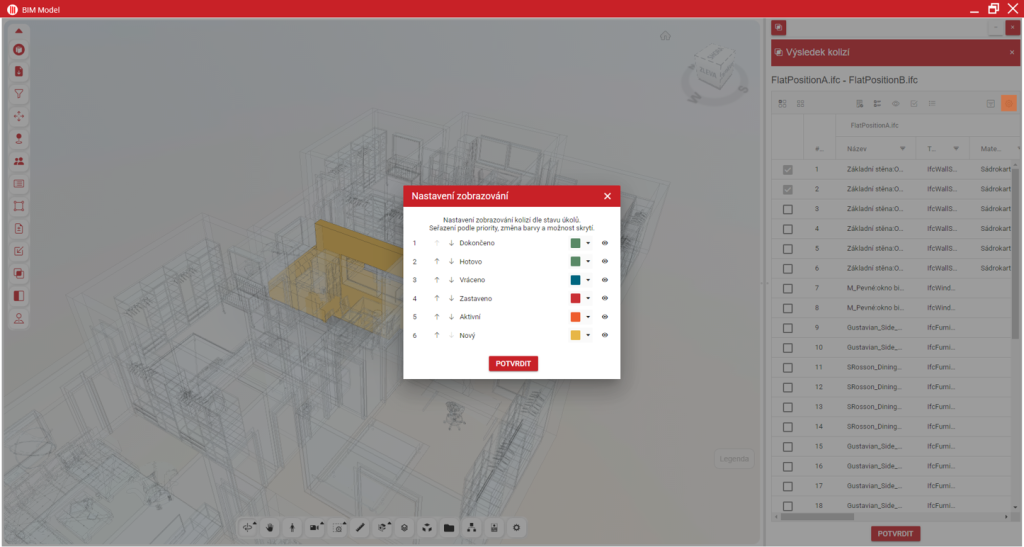
Task: Open settings gear in bottom toolbar
Action: pyautogui.click(x=517, y=527)
